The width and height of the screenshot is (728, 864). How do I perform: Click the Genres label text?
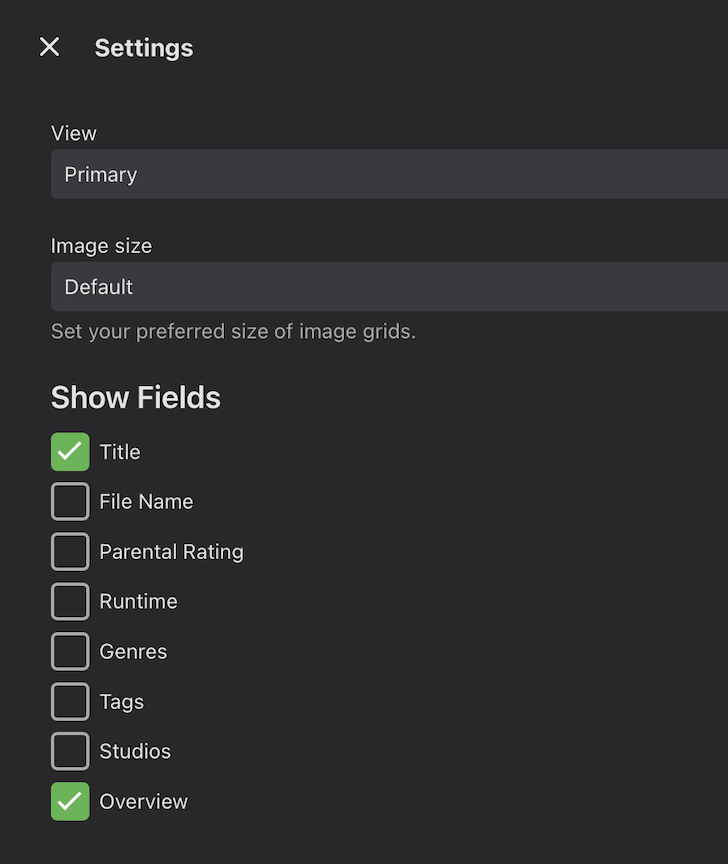click(133, 651)
